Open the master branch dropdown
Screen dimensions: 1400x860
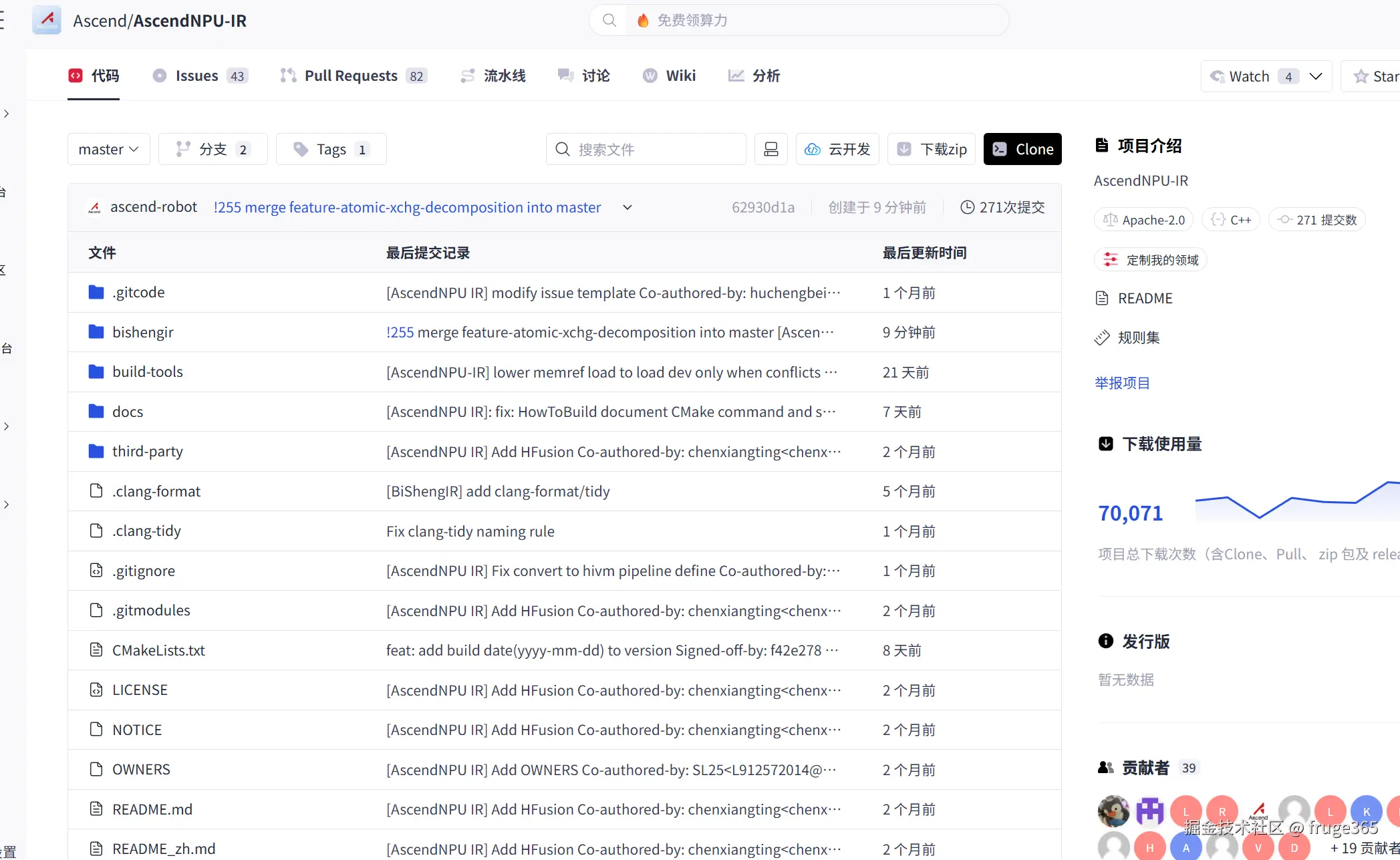pos(108,149)
